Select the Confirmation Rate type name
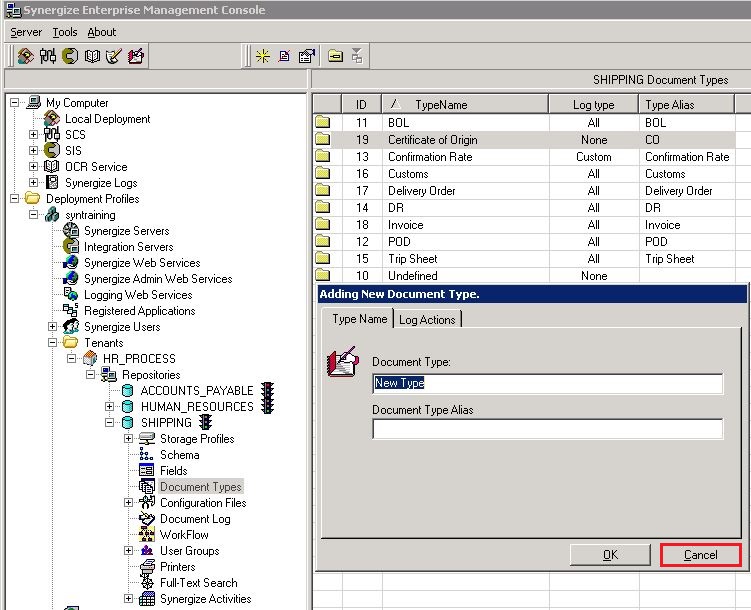The image size is (751, 610). point(430,157)
